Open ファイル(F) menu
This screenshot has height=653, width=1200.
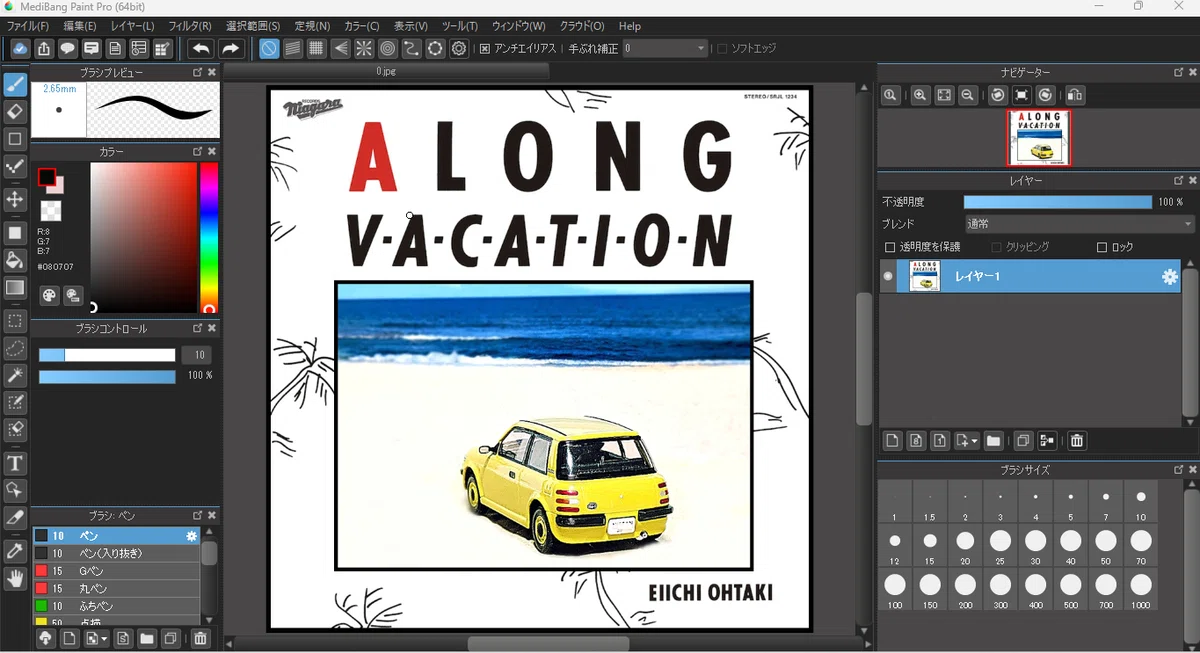pos(28,26)
